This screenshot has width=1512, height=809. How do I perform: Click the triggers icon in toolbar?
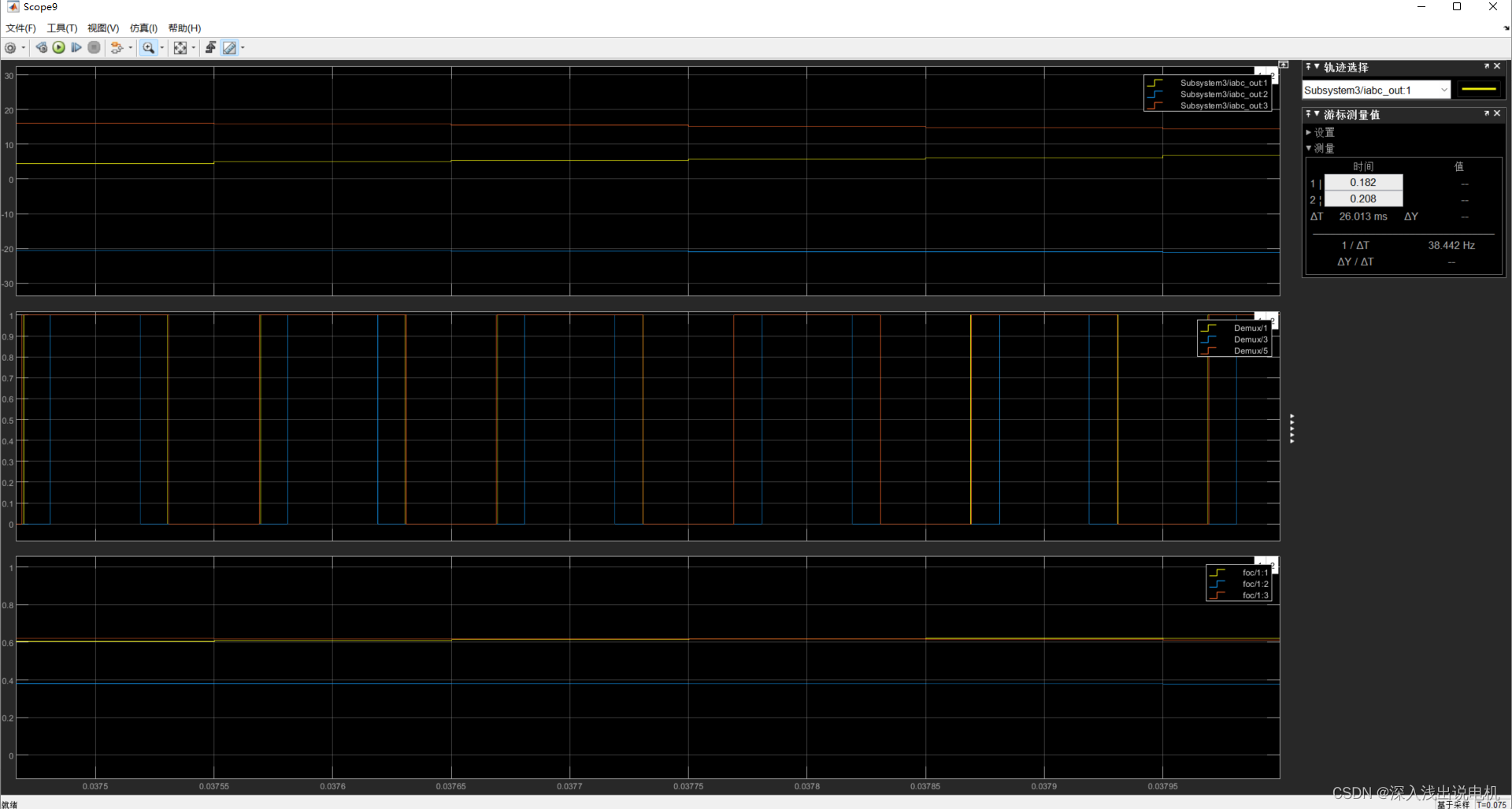point(210,48)
